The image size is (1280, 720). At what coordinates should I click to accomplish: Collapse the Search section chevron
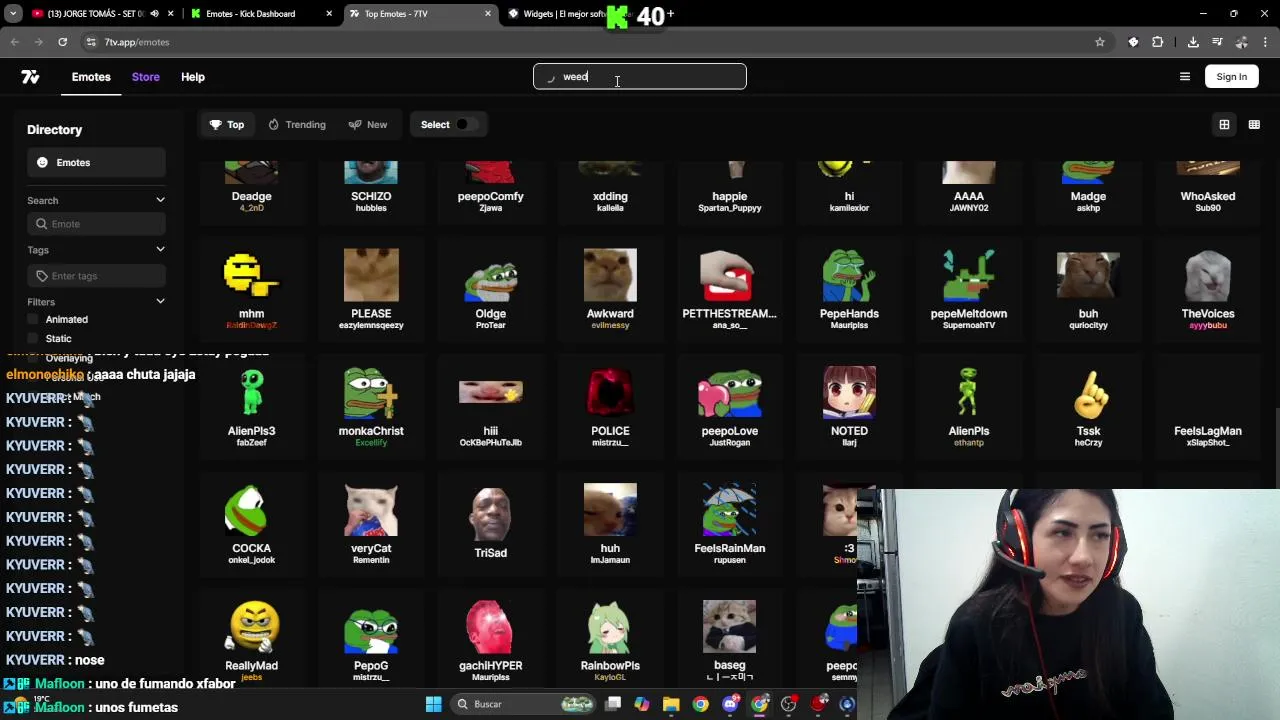pyautogui.click(x=160, y=200)
